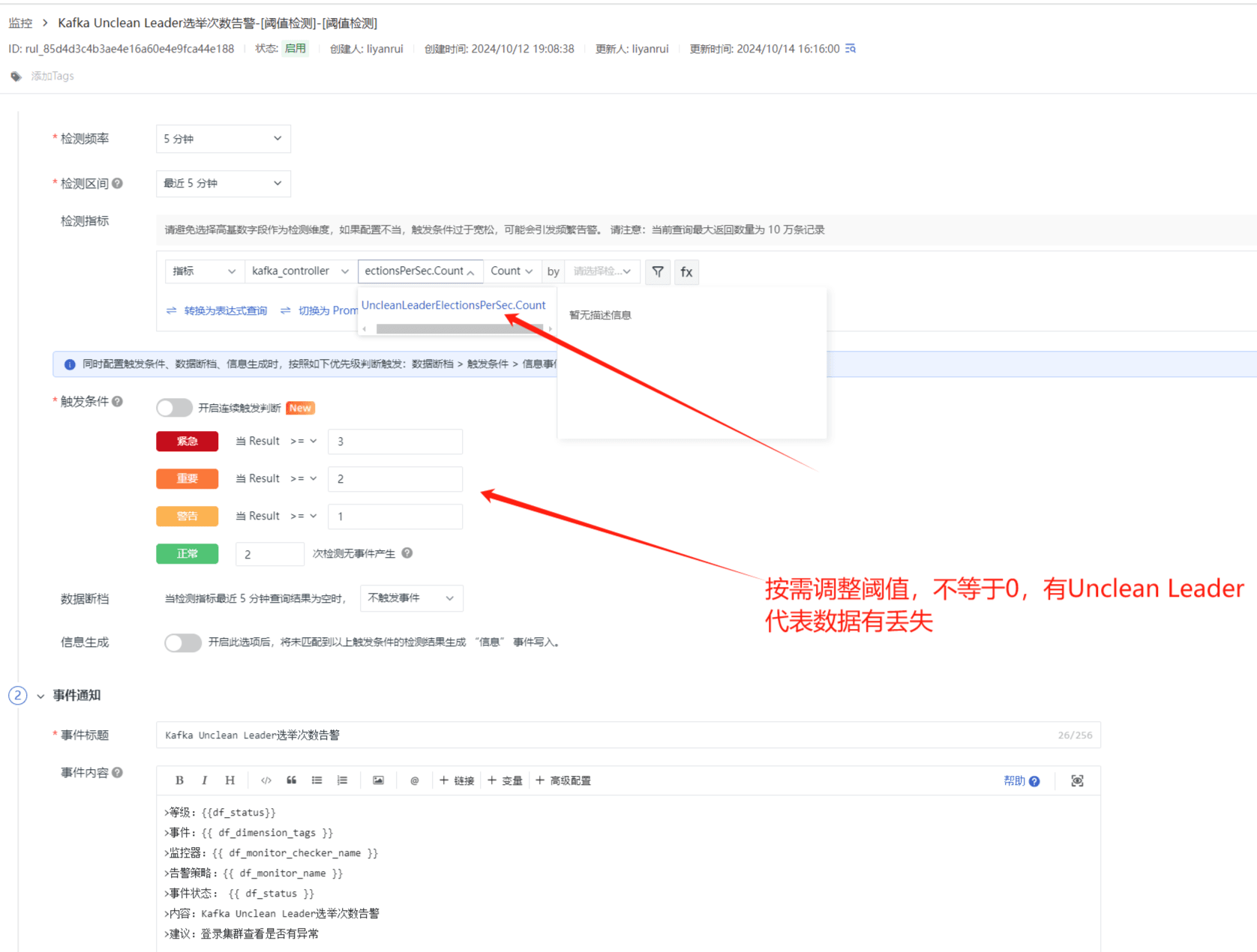The width and height of the screenshot is (1257, 952).
Task: Click help icon next to 触发条件
Action: pyautogui.click(x=118, y=401)
